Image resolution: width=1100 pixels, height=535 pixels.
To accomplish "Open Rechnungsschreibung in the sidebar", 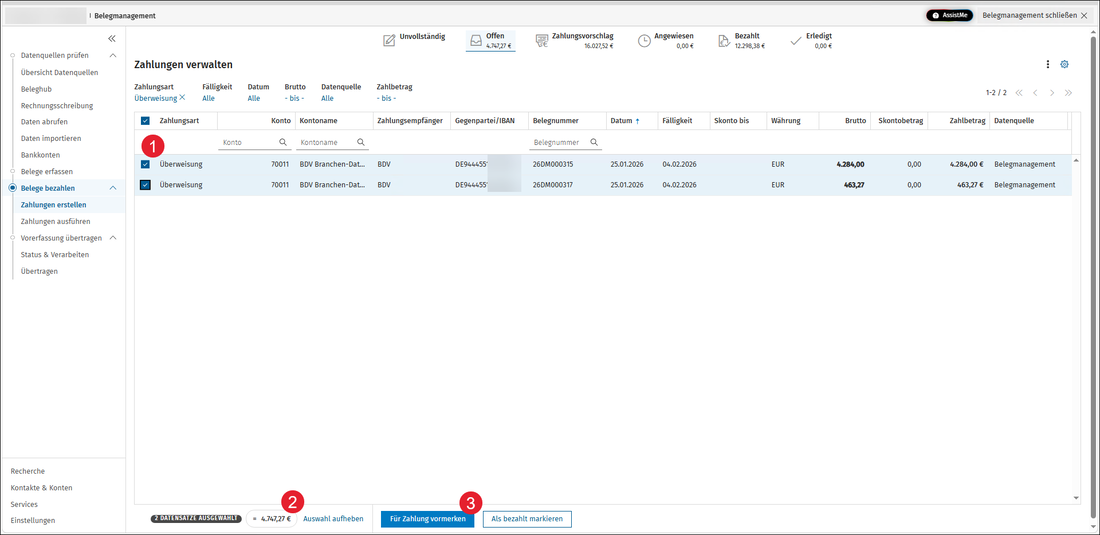I will pos(57,106).
